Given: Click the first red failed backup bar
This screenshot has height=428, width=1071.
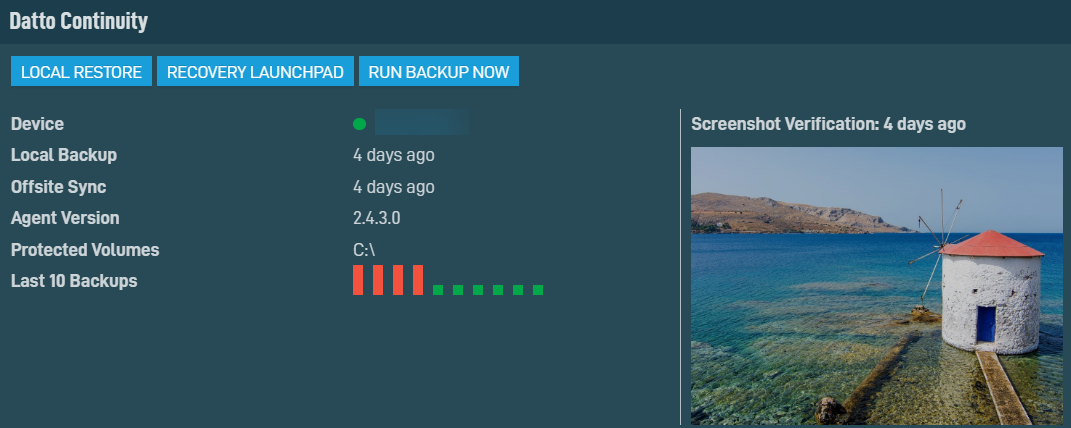Looking at the screenshot, I should pyautogui.click(x=358, y=280).
